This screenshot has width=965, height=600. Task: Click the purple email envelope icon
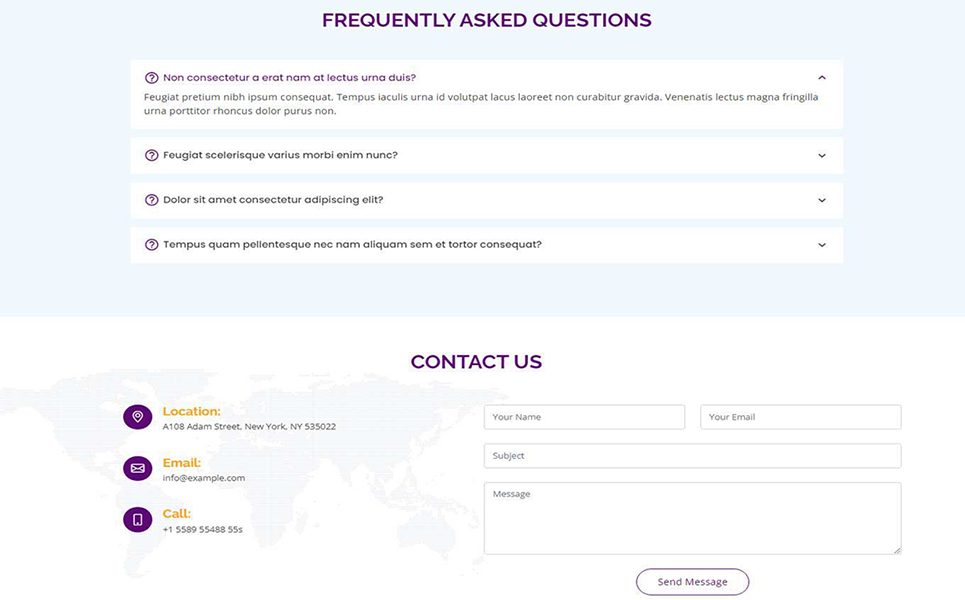pyautogui.click(x=138, y=468)
